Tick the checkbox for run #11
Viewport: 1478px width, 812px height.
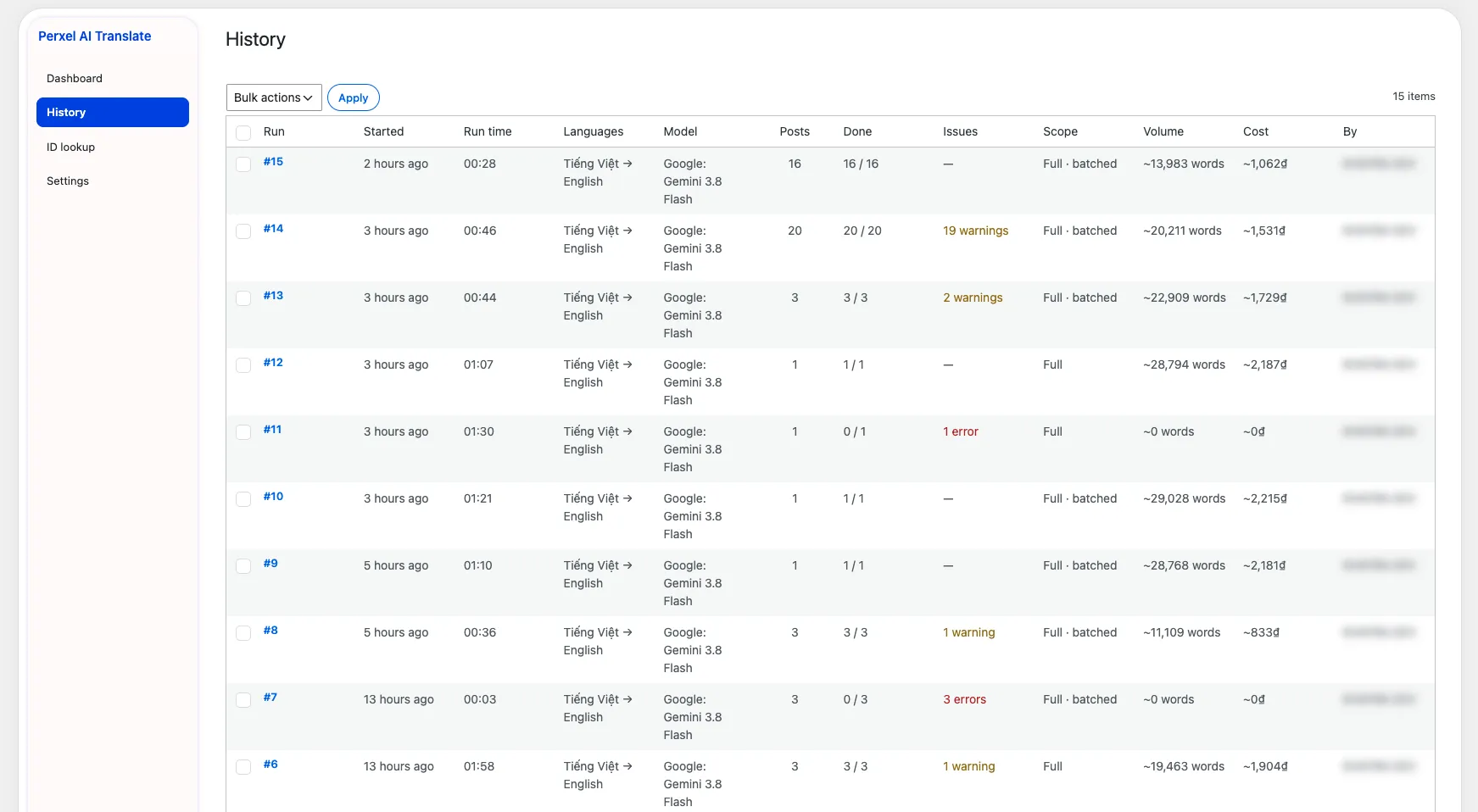[x=243, y=432]
